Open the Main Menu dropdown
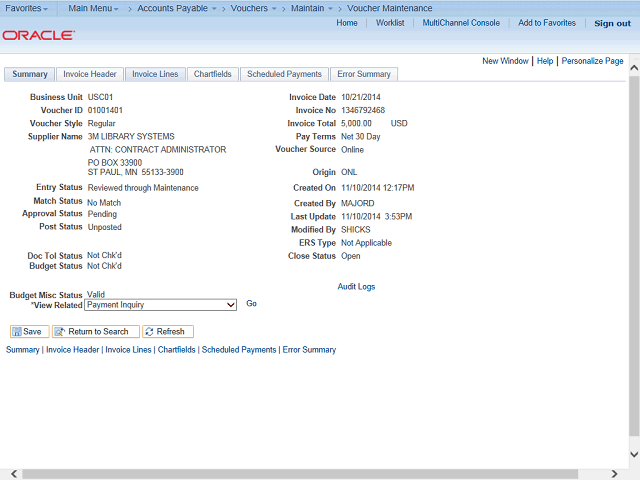Viewport: 640px width, 480px height. (x=93, y=8)
